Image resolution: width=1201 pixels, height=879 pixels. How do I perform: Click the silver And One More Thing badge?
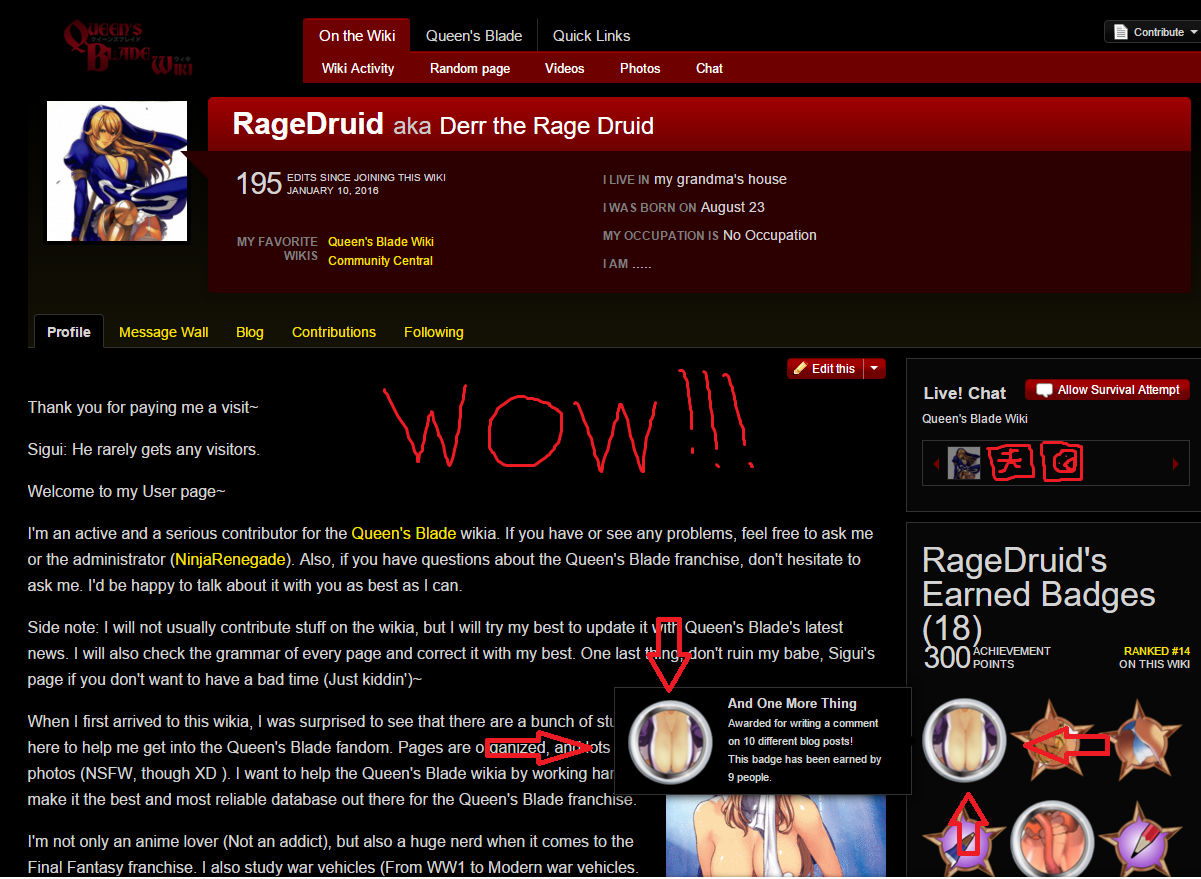[x=963, y=741]
